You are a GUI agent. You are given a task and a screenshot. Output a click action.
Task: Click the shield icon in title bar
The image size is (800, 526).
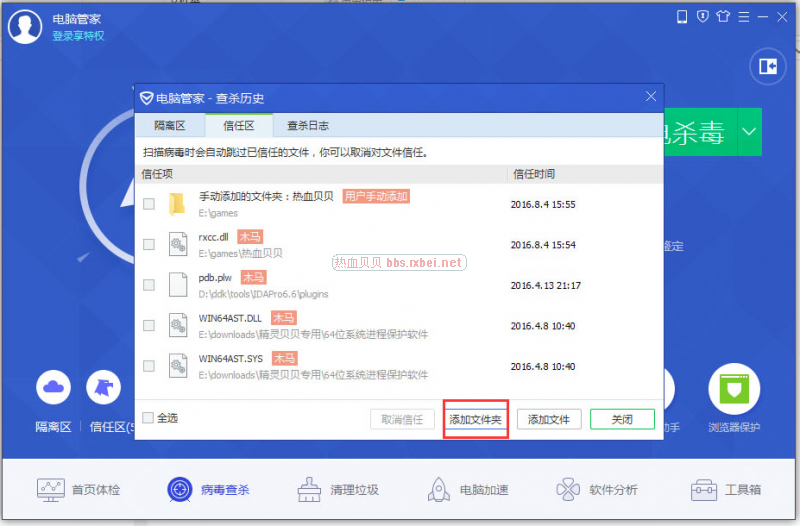coord(703,16)
